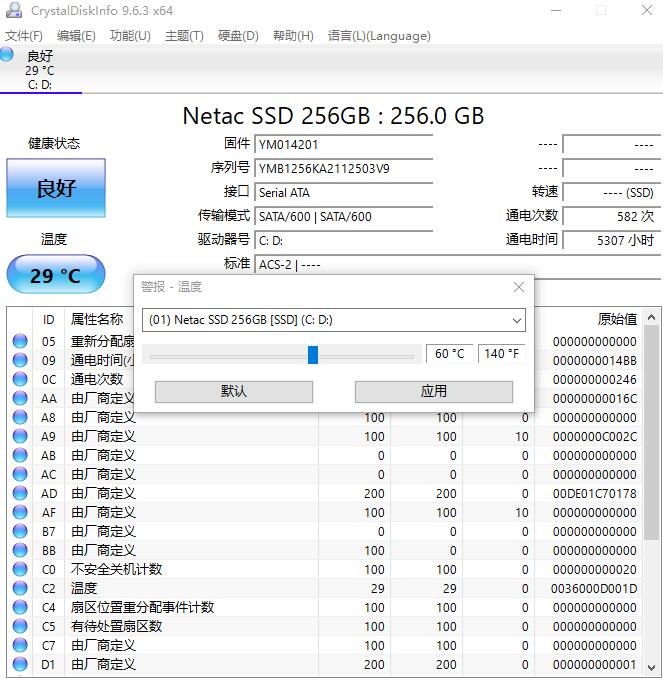Click the ID column header
Screen dimensions: 663x680
(49, 320)
